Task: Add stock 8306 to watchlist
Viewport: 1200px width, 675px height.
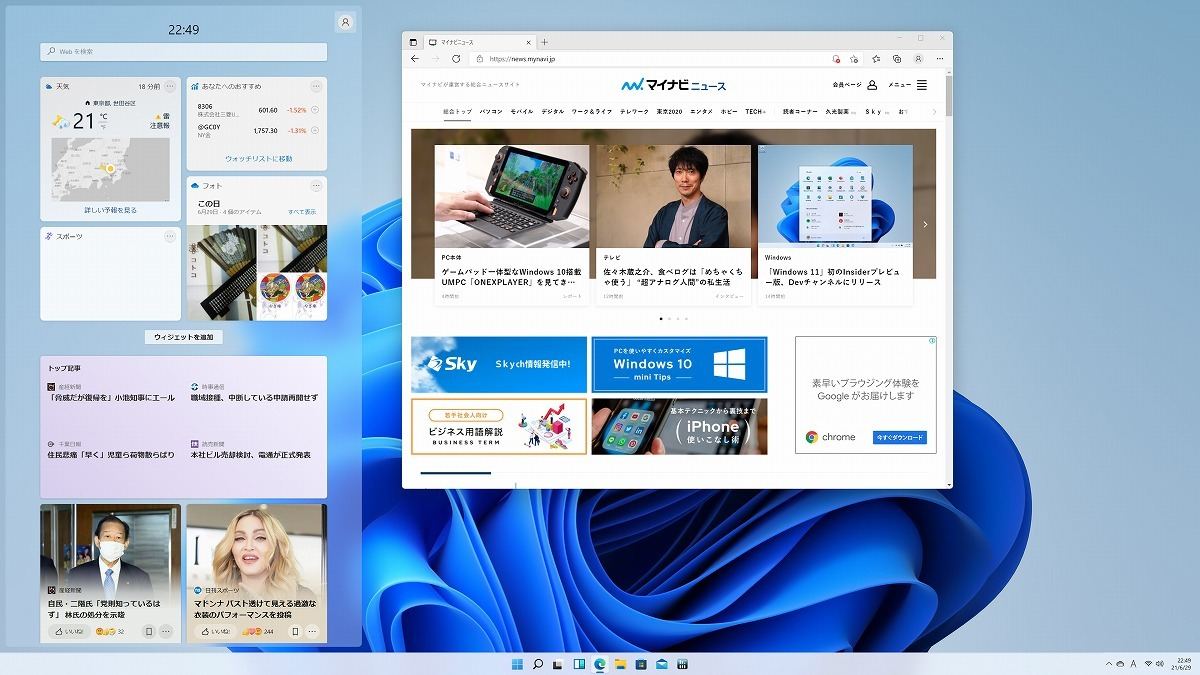Action: click(315, 110)
